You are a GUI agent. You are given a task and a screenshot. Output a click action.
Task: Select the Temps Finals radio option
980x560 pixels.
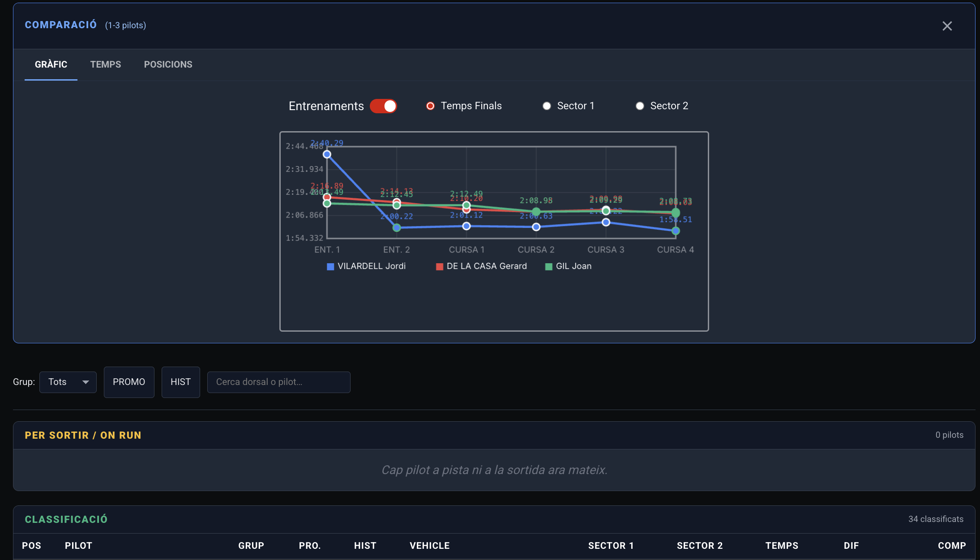click(430, 106)
